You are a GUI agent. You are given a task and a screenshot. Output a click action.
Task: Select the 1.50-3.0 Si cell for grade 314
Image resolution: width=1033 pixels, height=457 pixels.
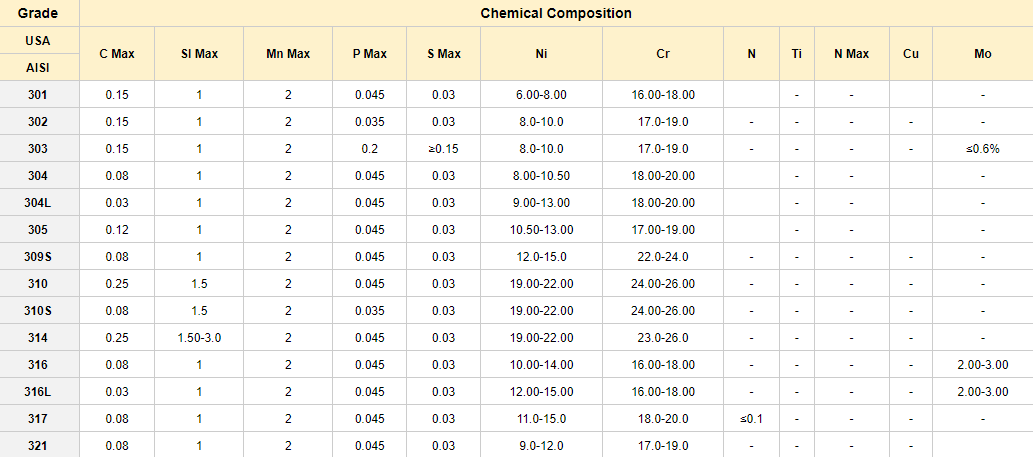199,338
